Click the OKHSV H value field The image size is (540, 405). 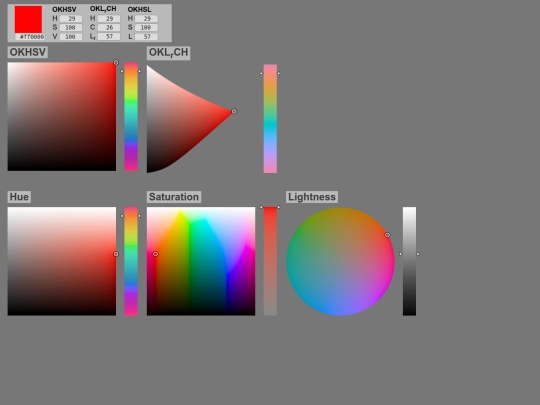(x=71, y=19)
